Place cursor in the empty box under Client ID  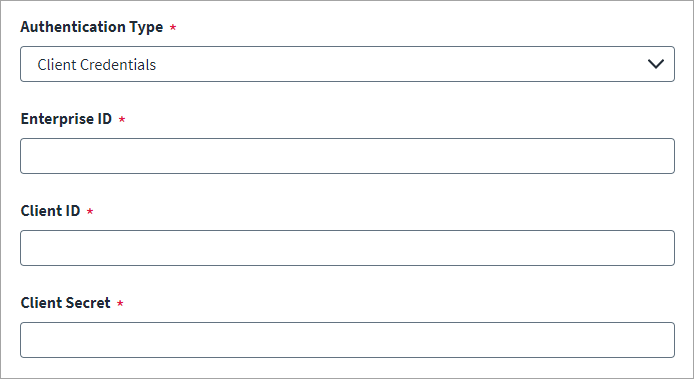coord(347,248)
